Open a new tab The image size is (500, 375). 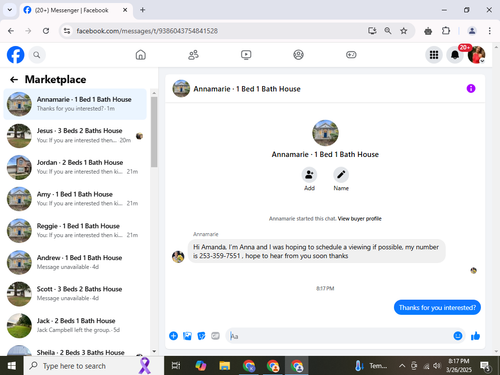click(x=143, y=10)
